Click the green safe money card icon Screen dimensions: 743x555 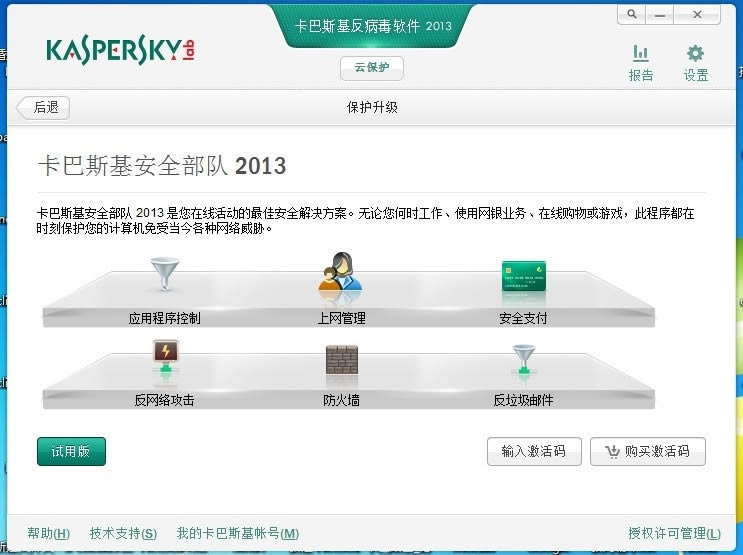pyautogui.click(x=524, y=275)
